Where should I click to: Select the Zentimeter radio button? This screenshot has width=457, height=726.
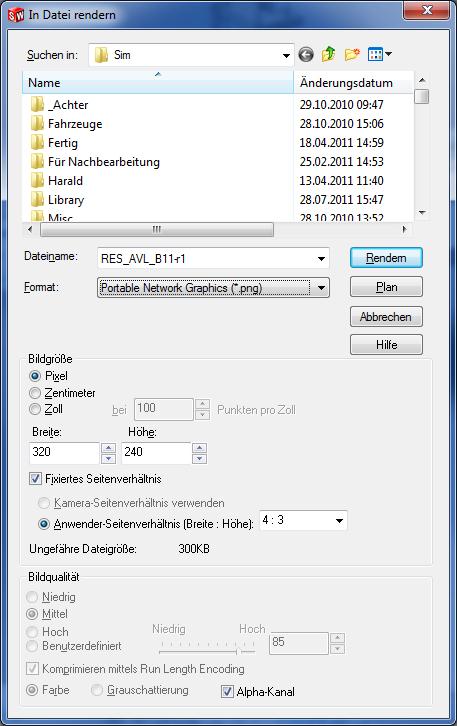pos(35,393)
